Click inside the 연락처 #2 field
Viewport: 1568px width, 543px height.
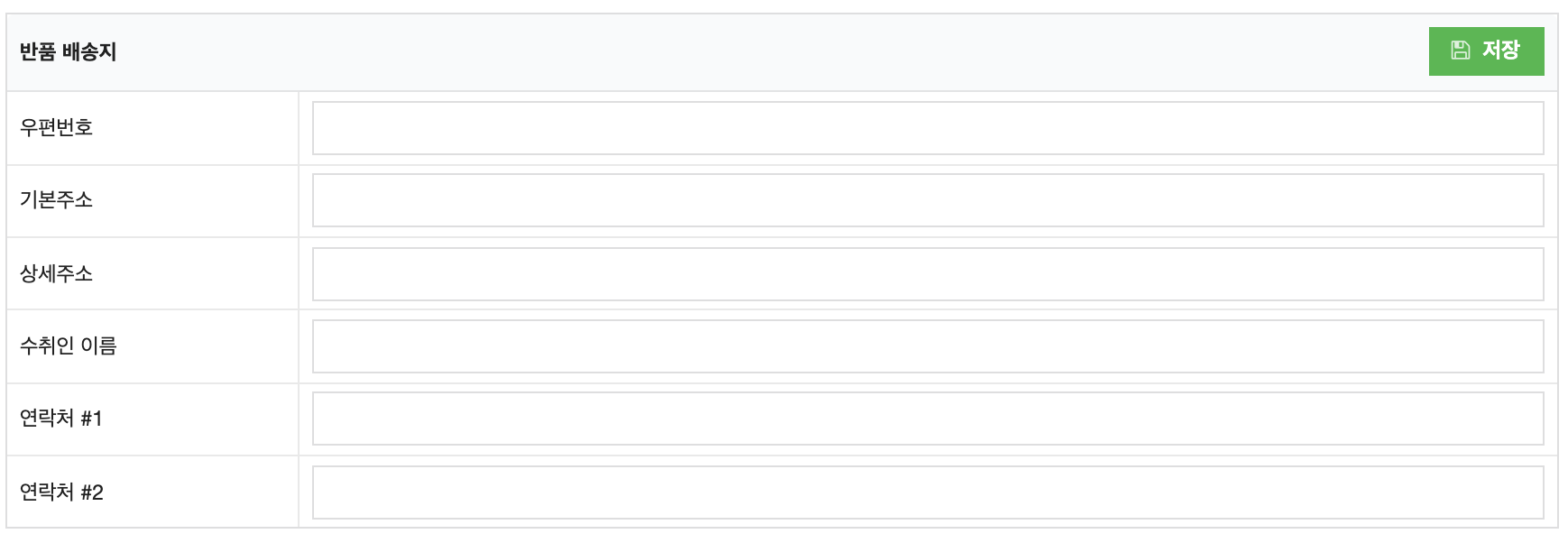click(x=927, y=492)
